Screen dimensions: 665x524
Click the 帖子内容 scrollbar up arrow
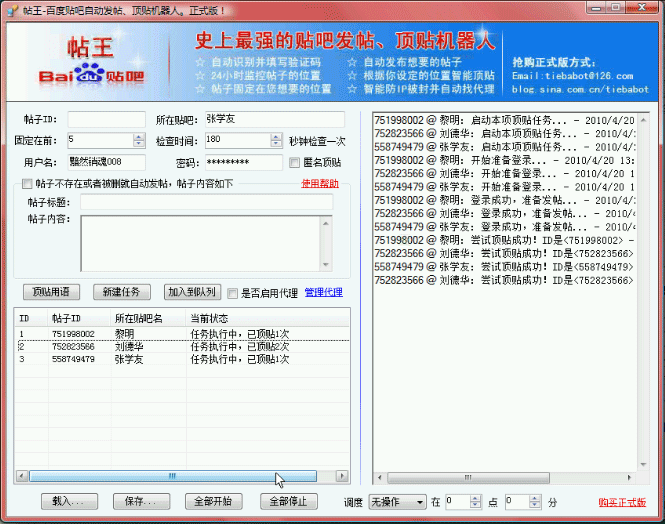[326, 223]
